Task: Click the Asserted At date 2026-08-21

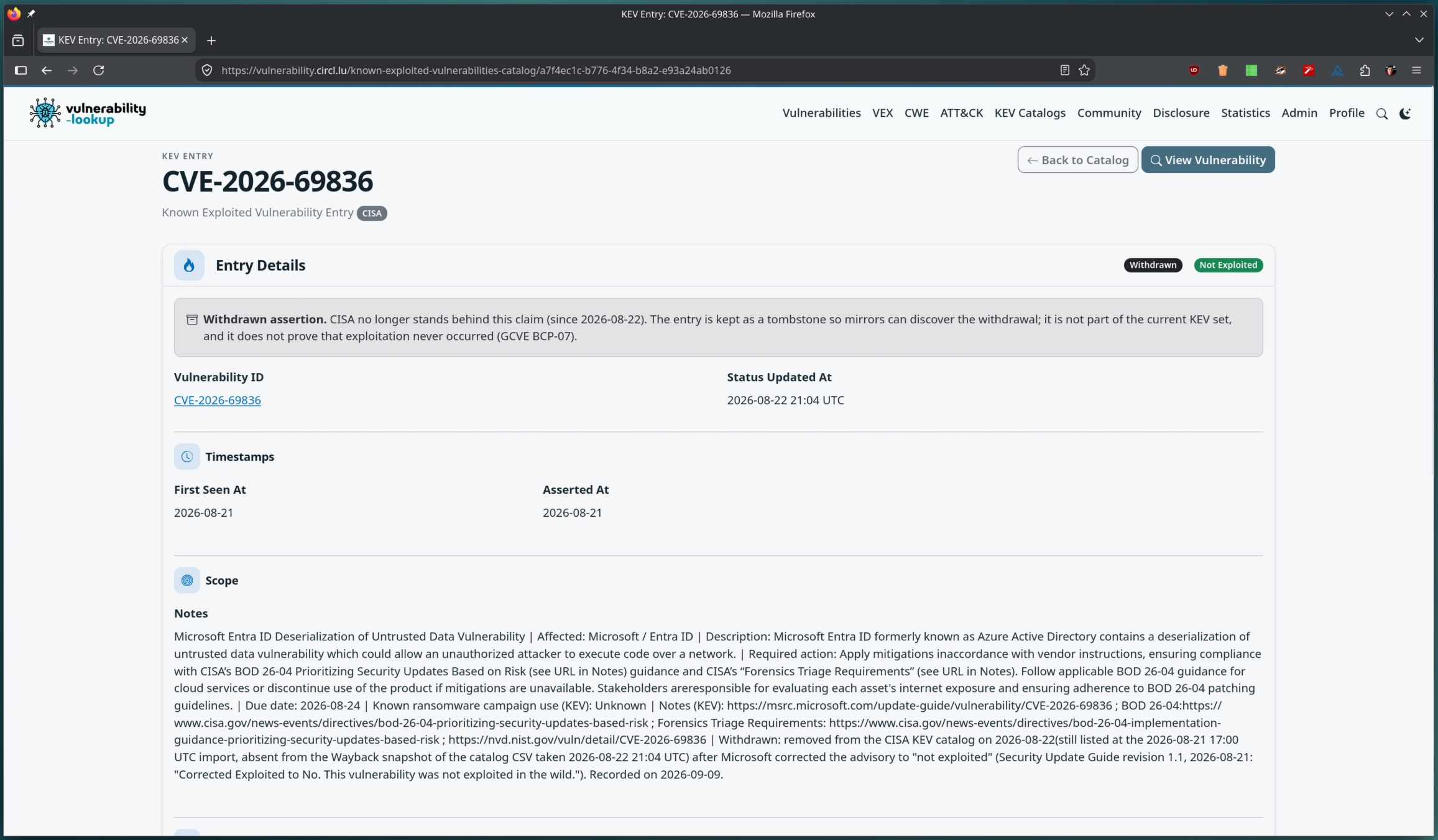Action: click(572, 513)
